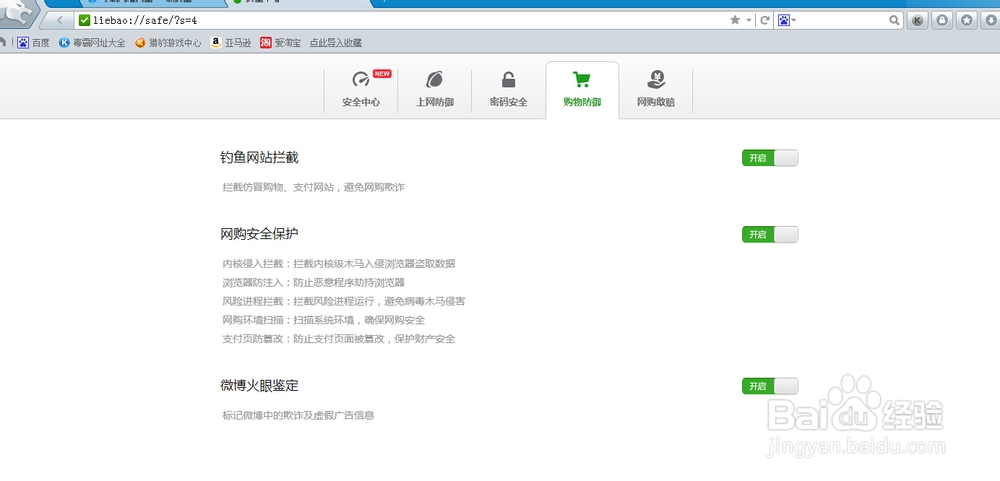Click the 爱淘宝 red bookmark icon
1000x481 pixels.
(x=265, y=43)
